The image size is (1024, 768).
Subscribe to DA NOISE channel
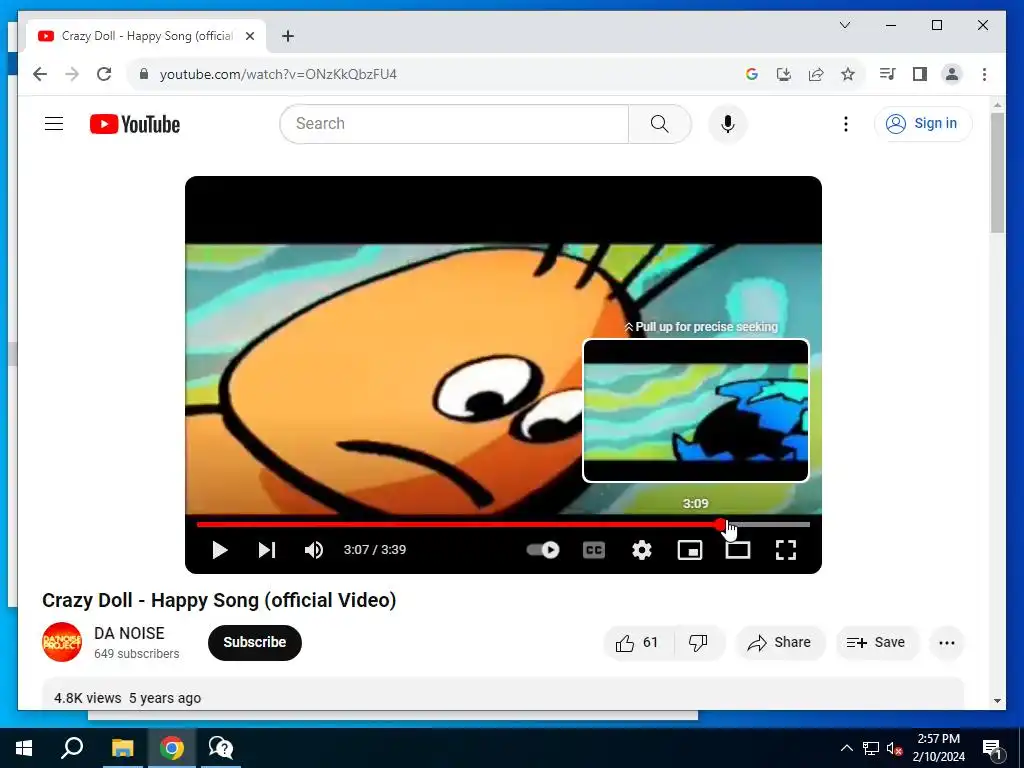click(x=255, y=642)
